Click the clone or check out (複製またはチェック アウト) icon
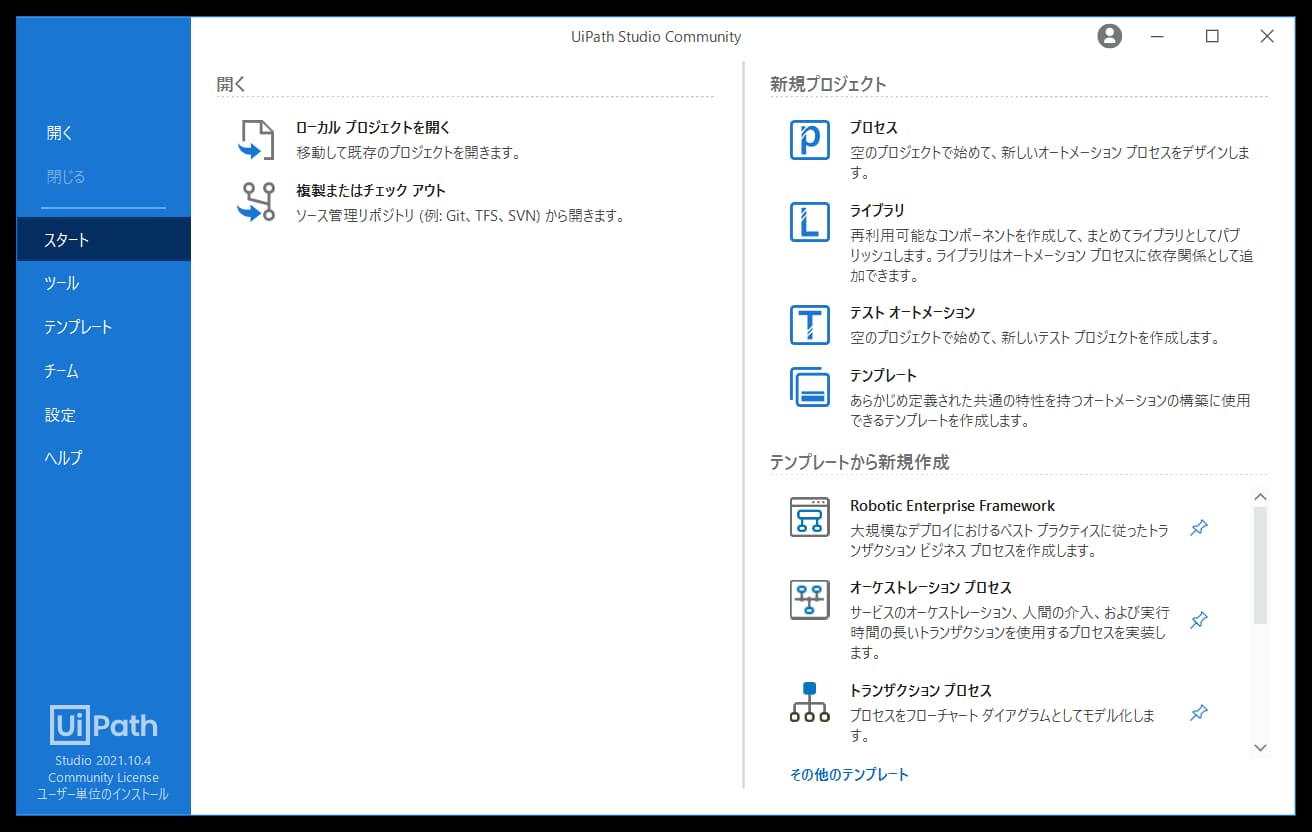 tap(256, 202)
